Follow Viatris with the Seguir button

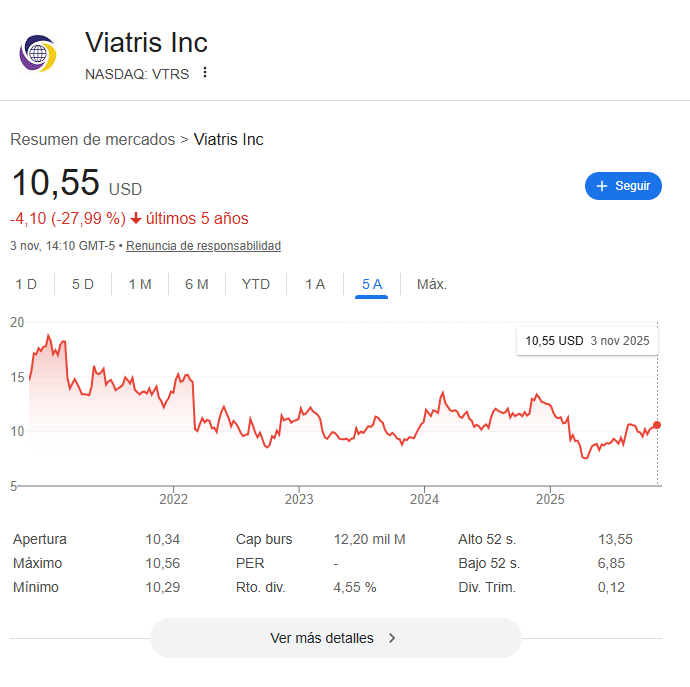[x=623, y=186]
